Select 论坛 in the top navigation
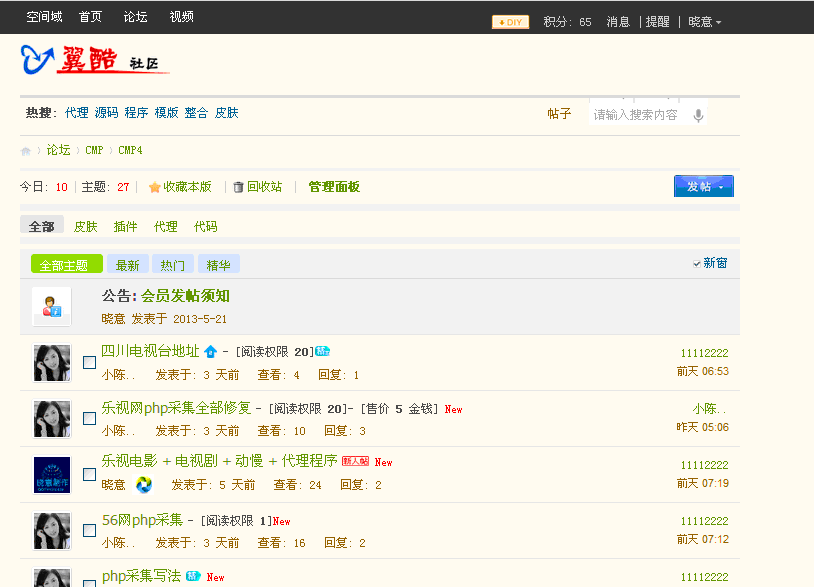814x587 pixels. point(135,16)
